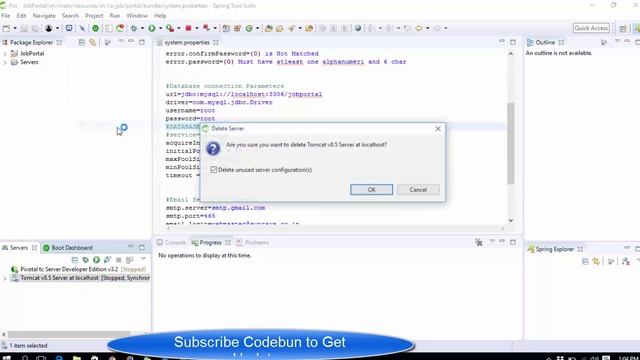Open the Debug dropdown arrow
Screen dimensions: 640x360
click(x=142, y=28)
